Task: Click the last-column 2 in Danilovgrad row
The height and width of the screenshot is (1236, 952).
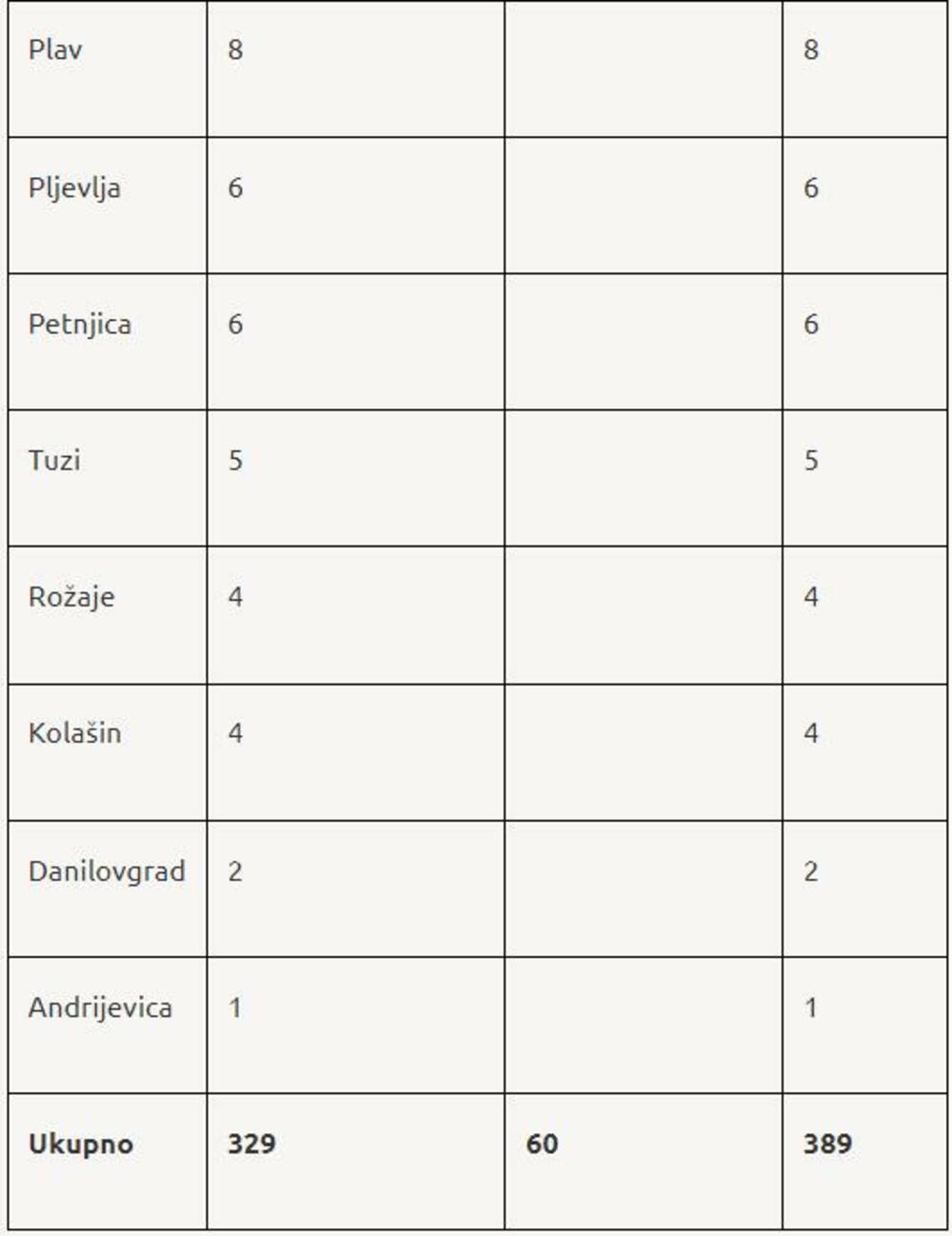Action: click(x=811, y=871)
